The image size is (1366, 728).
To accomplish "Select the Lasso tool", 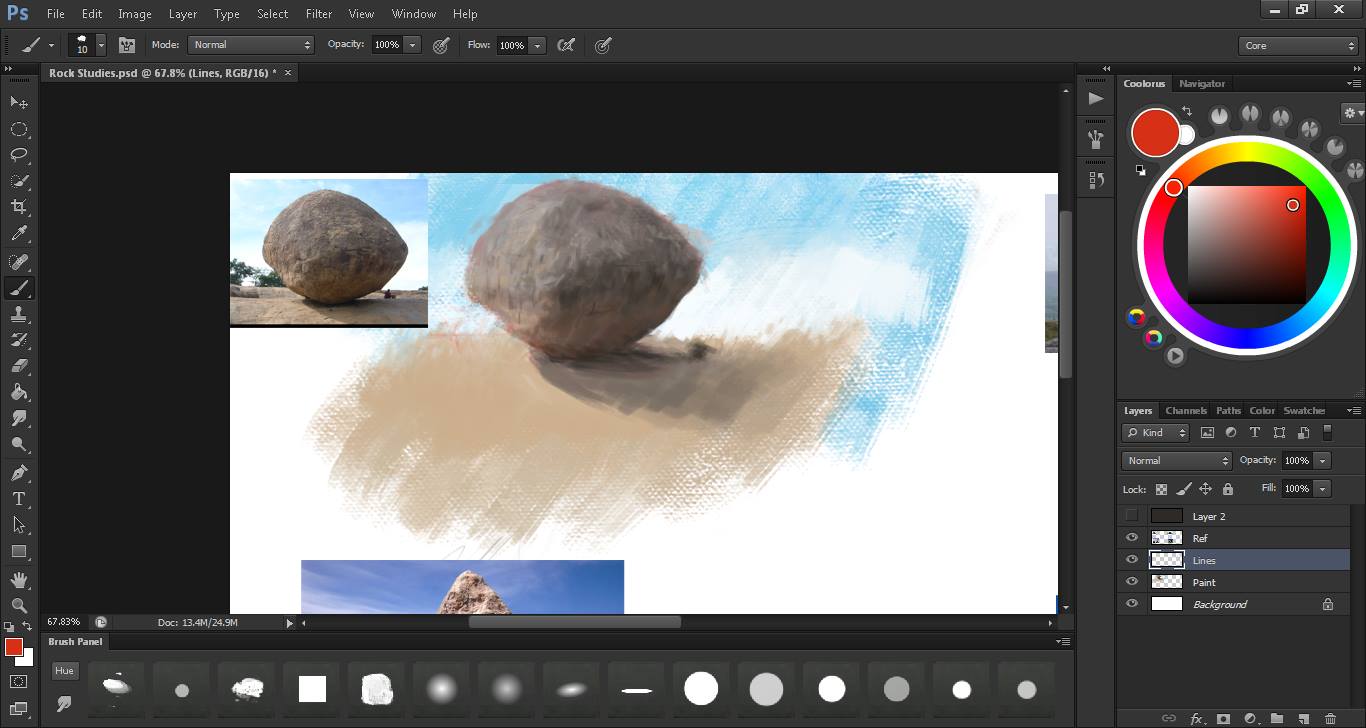I will (18, 155).
